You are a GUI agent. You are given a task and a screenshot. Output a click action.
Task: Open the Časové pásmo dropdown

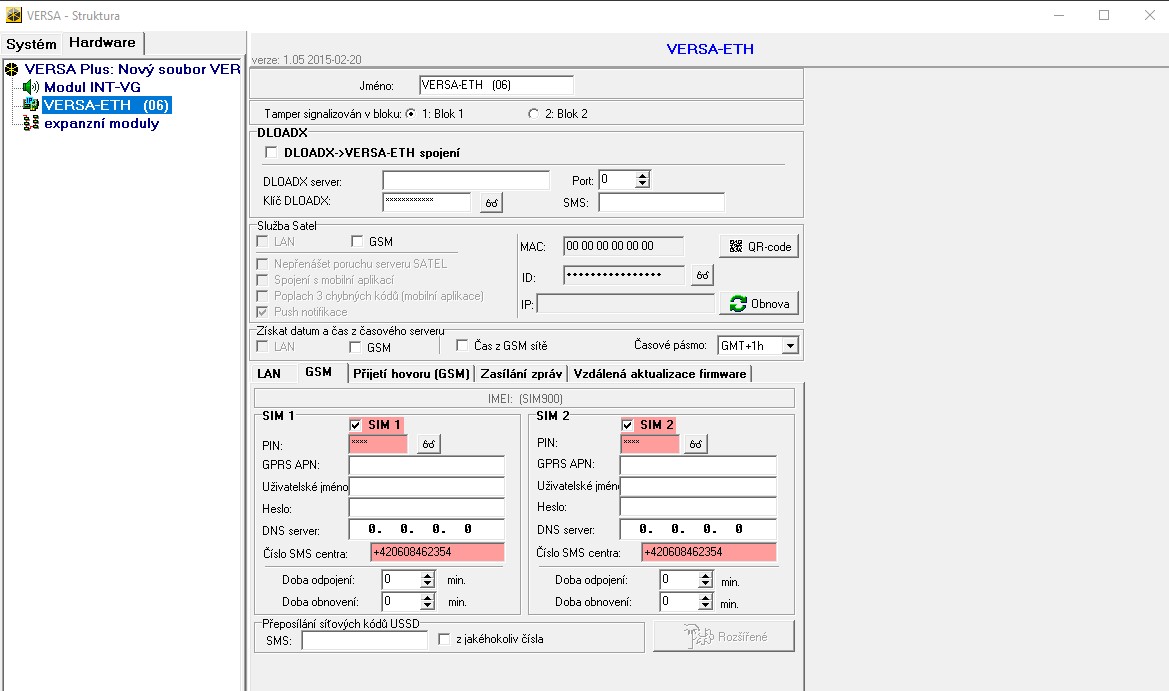(790, 346)
